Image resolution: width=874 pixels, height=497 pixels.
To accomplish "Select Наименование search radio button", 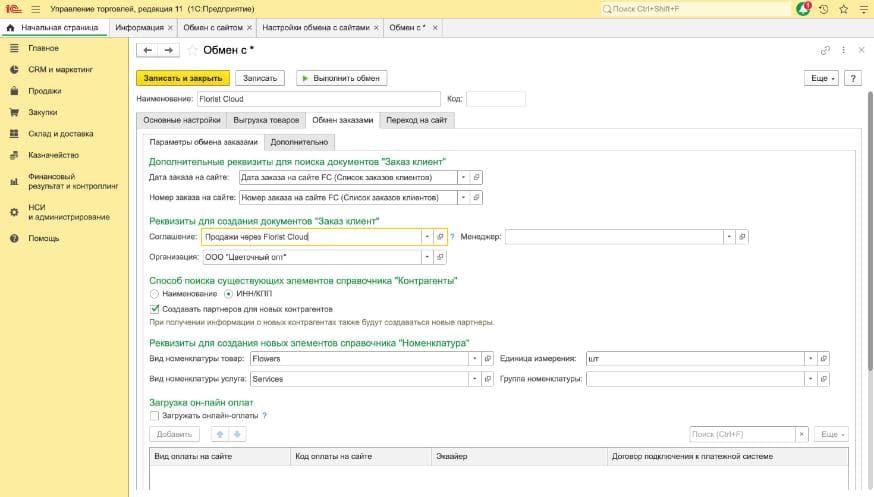I will 154,294.
